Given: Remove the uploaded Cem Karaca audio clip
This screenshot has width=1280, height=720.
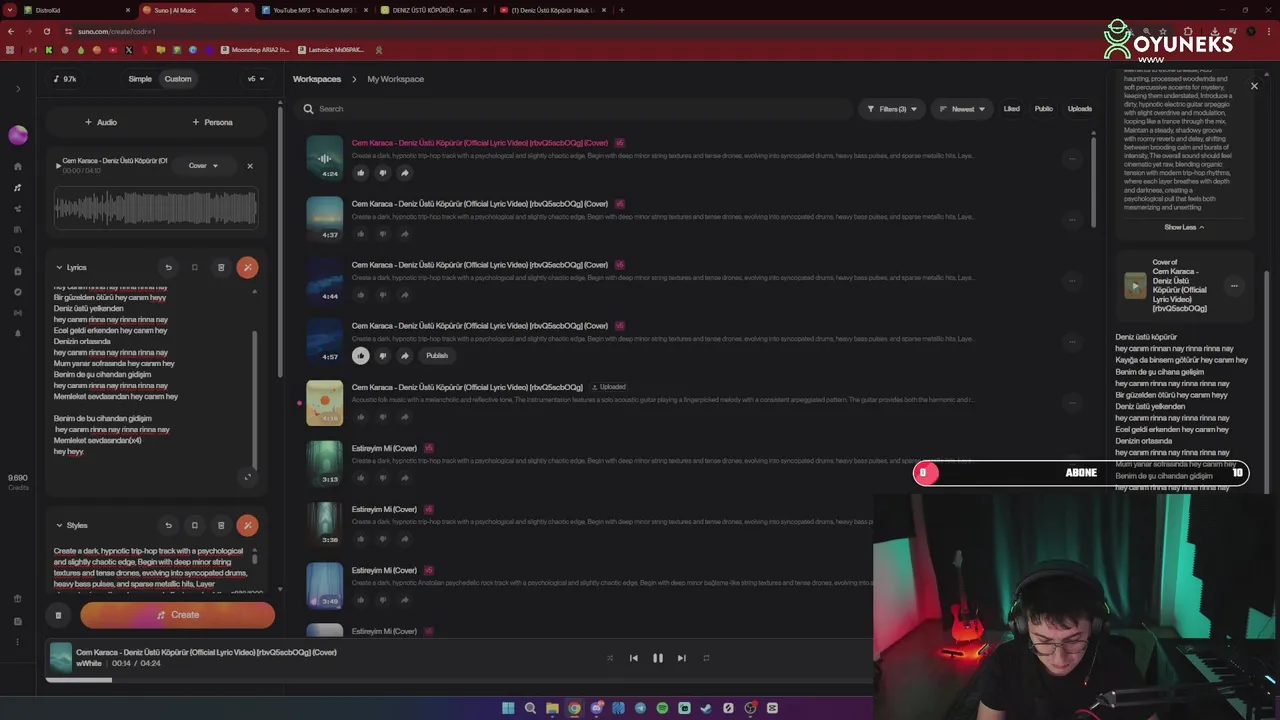Looking at the screenshot, I should point(250,166).
